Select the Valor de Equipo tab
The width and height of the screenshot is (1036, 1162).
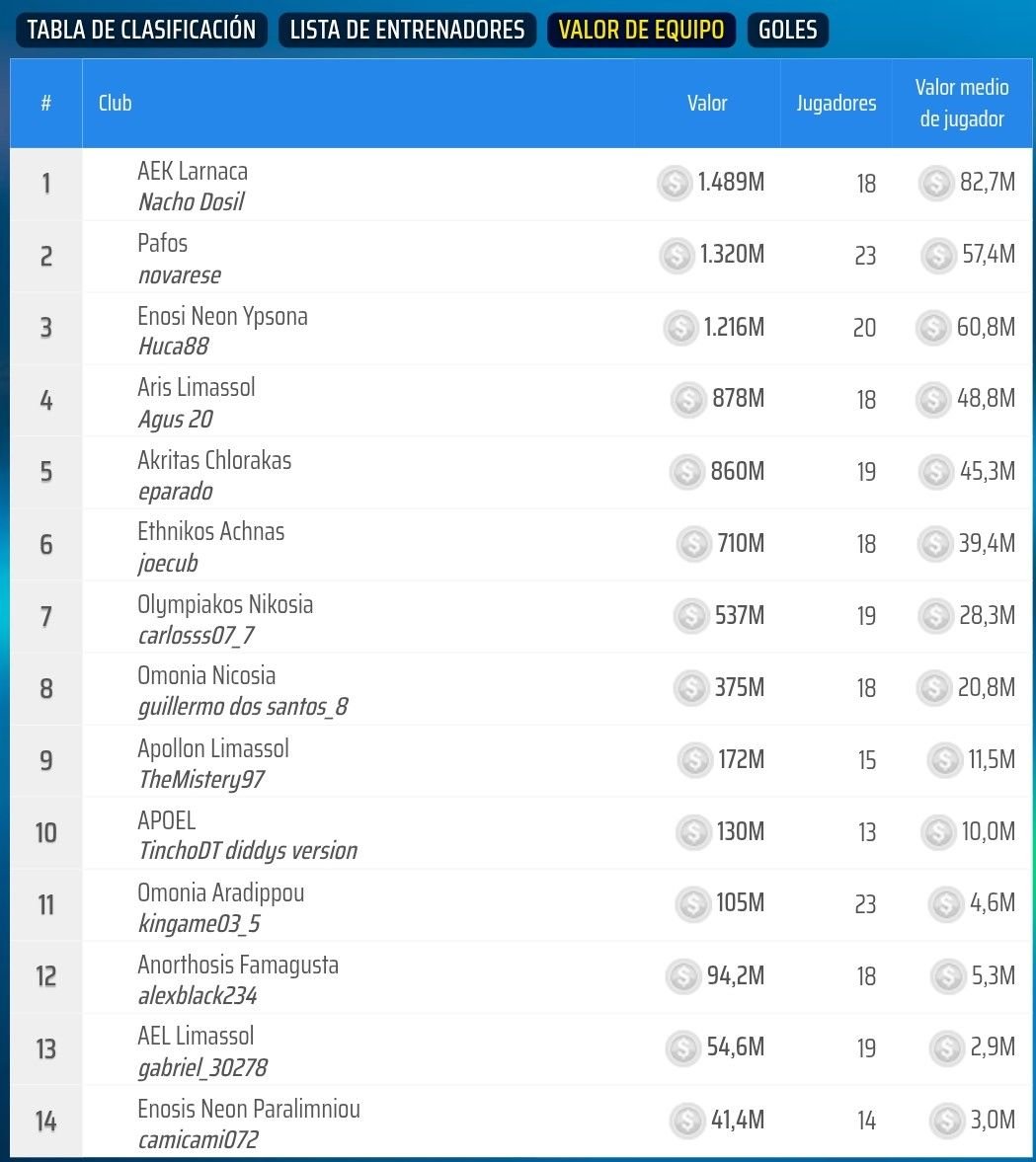(x=641, y=30)
